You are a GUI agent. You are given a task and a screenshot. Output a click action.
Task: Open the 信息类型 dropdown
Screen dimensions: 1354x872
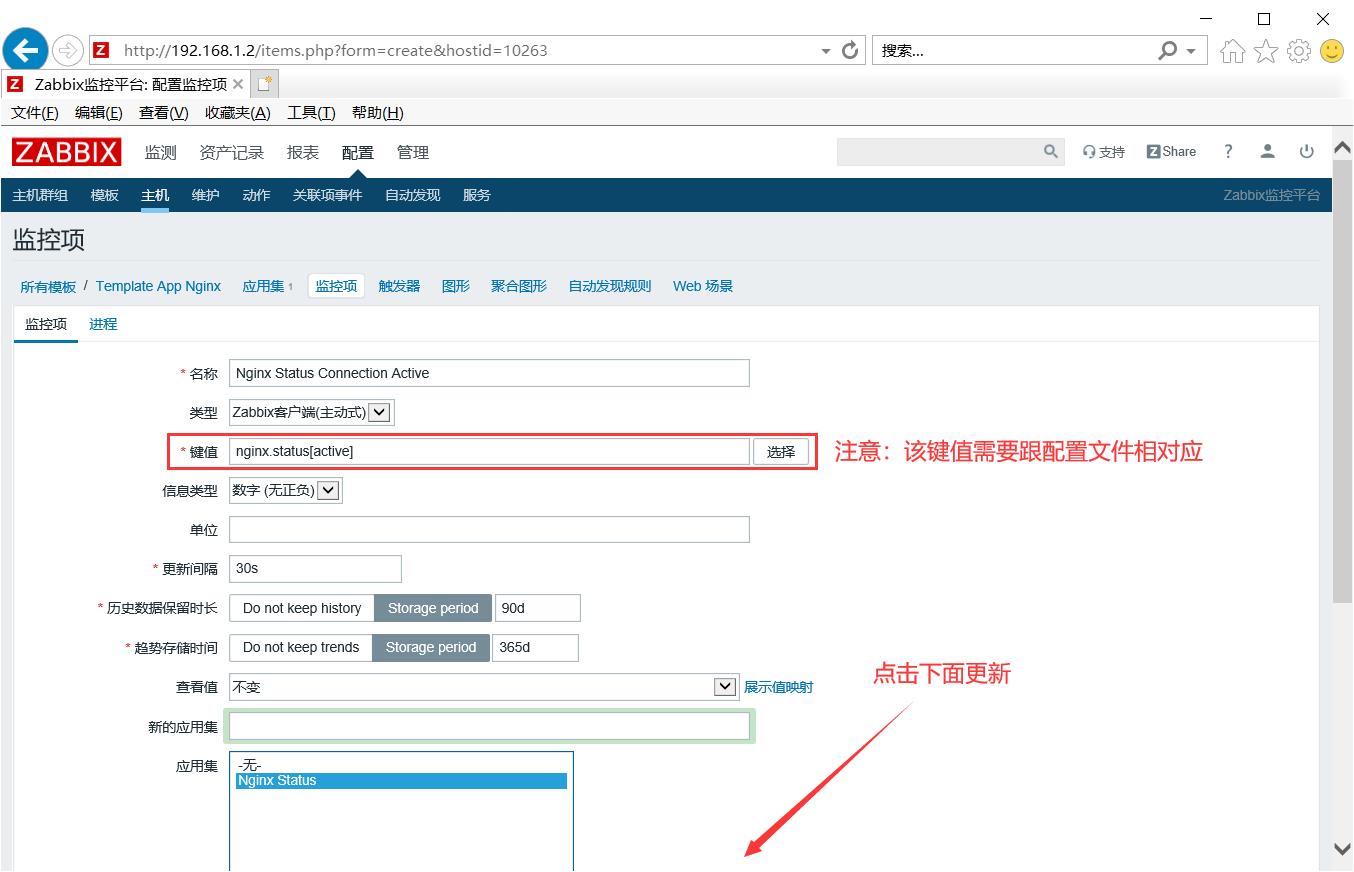285,490
